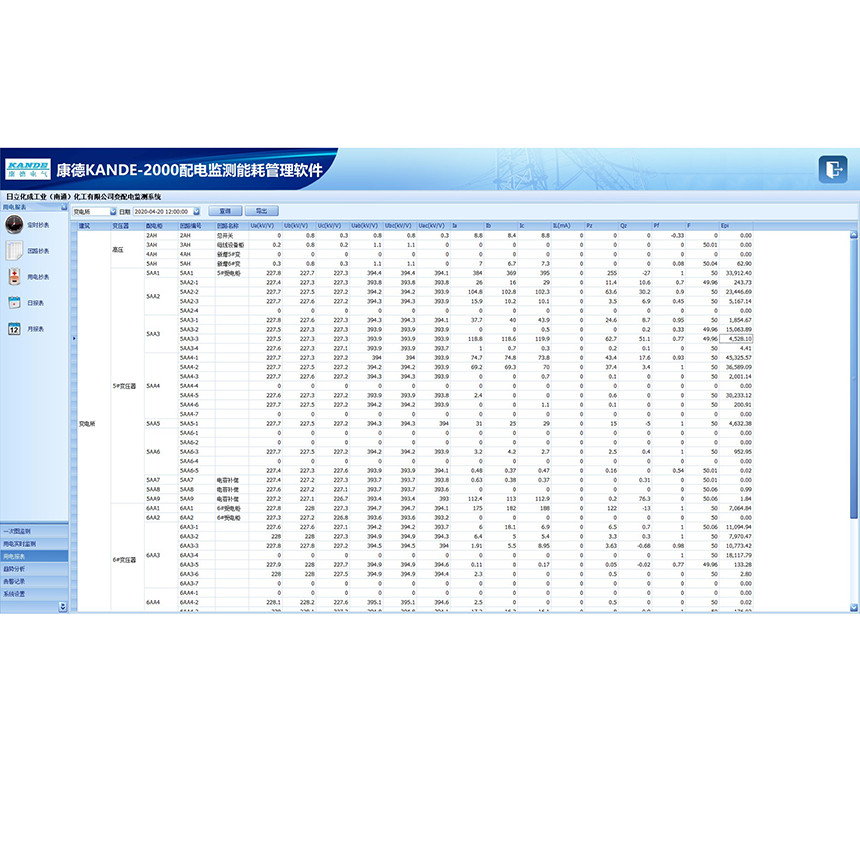Open the 用电实时监测 menu item
The image size is (860, 860).
(x=34, y=544)
